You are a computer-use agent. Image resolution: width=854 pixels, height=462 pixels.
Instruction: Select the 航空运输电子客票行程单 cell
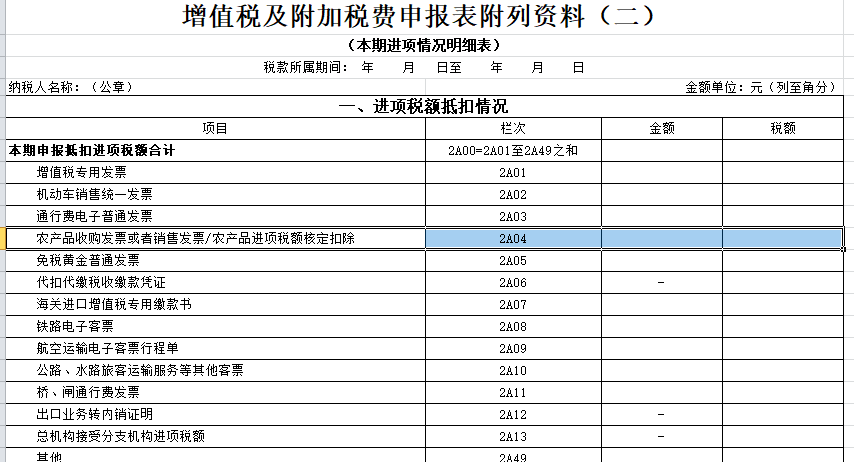[215, 349]
